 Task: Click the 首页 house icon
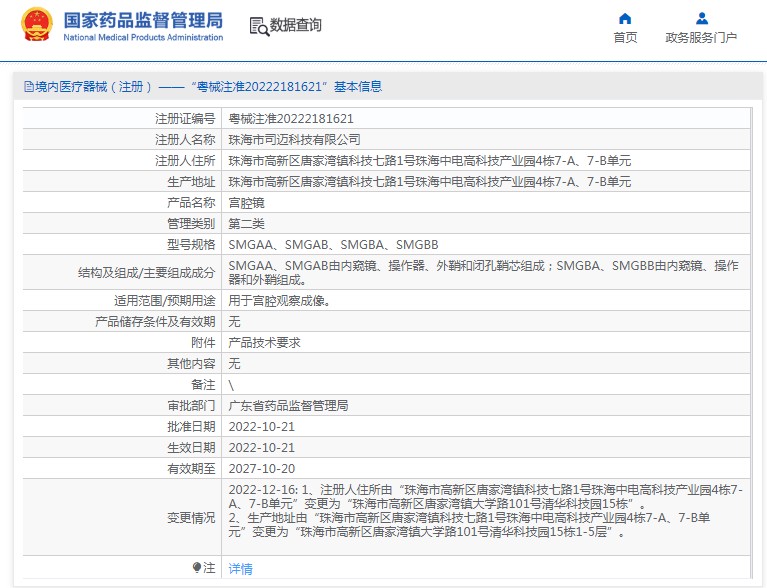pos(625,18)
